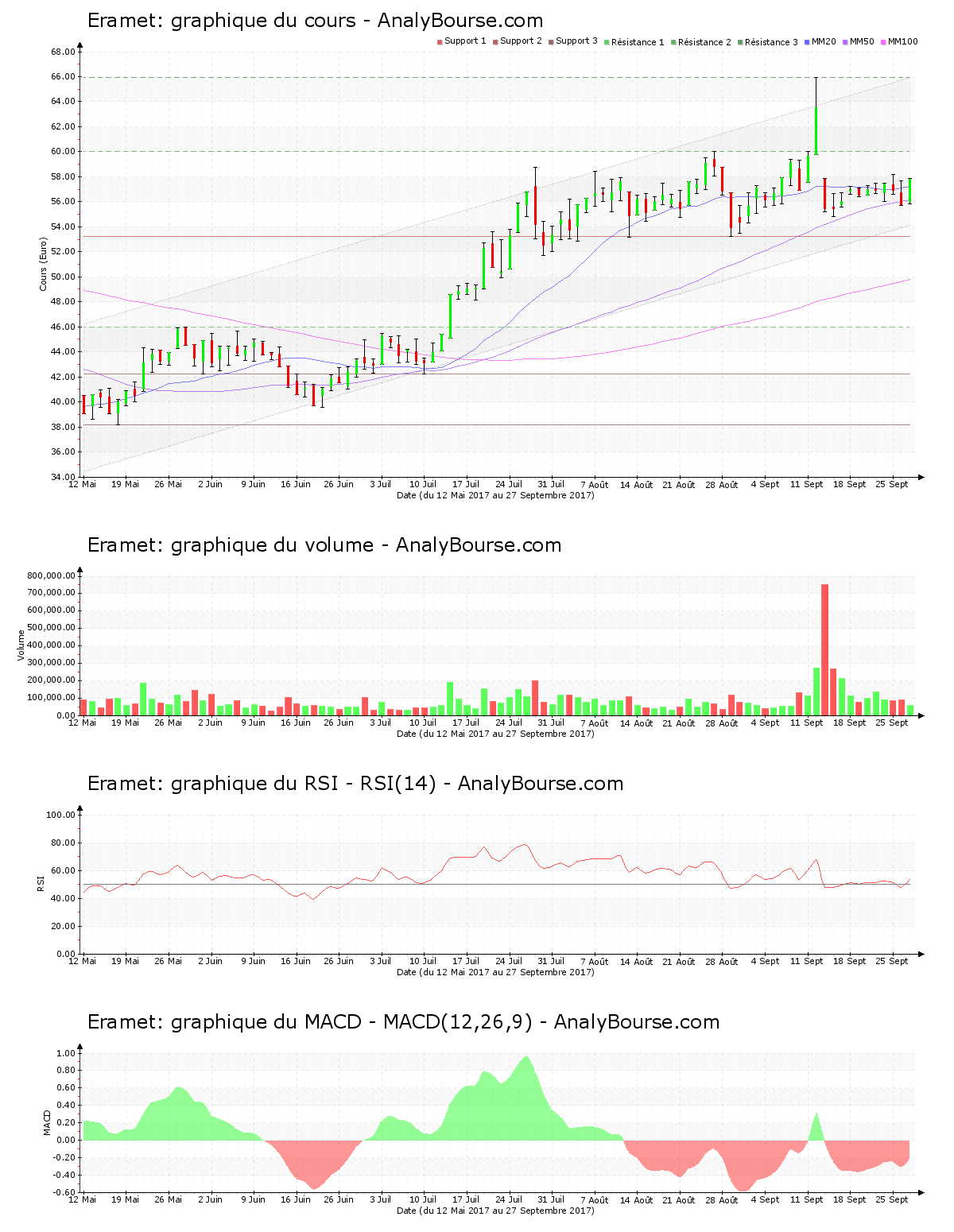Image resolution: width=954 pixels, height=1232 pixels.
Task: Select the 'Résistance 3' legend label
Action: 771,42
